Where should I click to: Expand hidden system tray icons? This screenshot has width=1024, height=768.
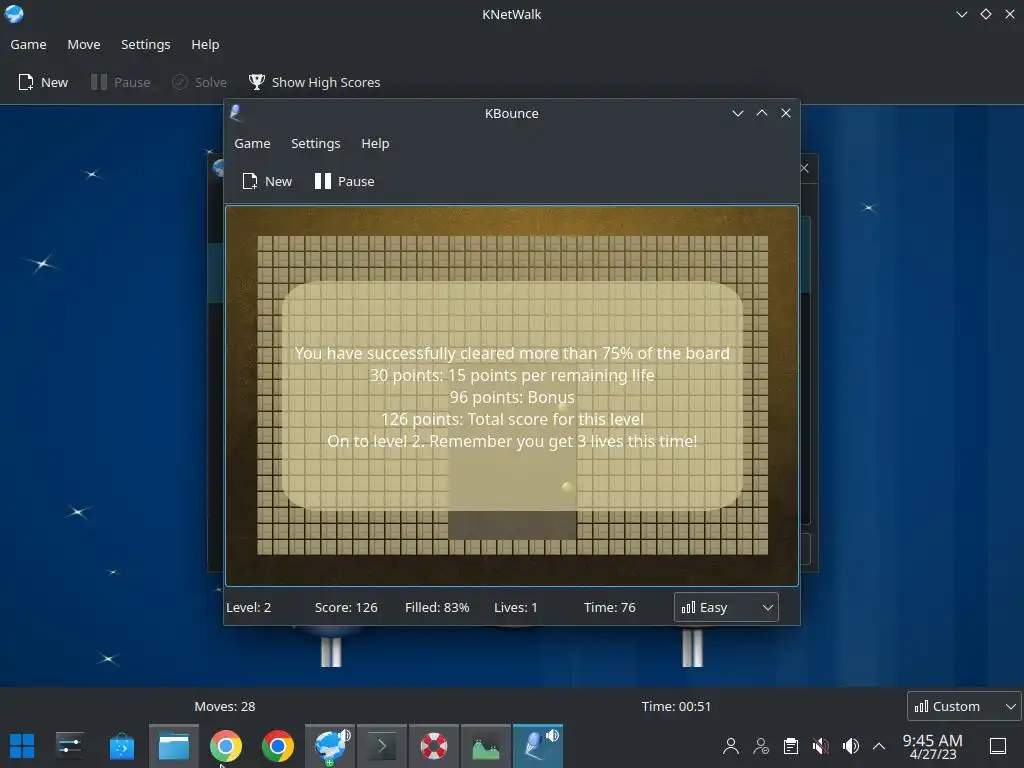click(x=879, y=746)
